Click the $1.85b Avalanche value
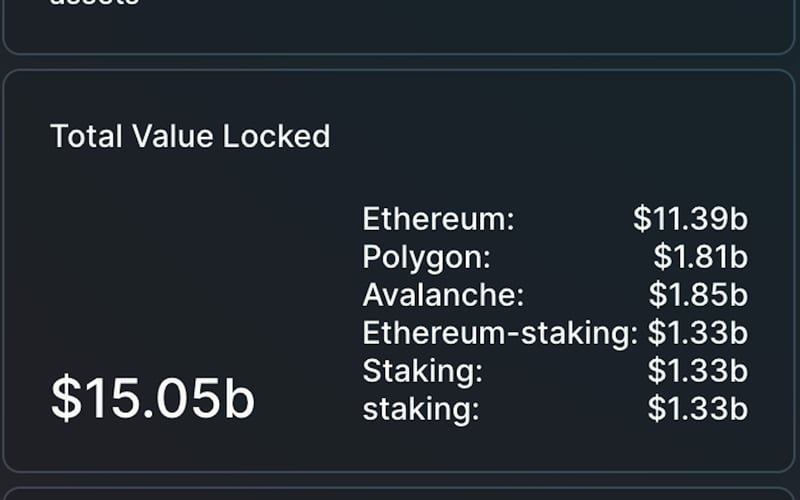Screen dimensions: 800x500 [698, 295]
